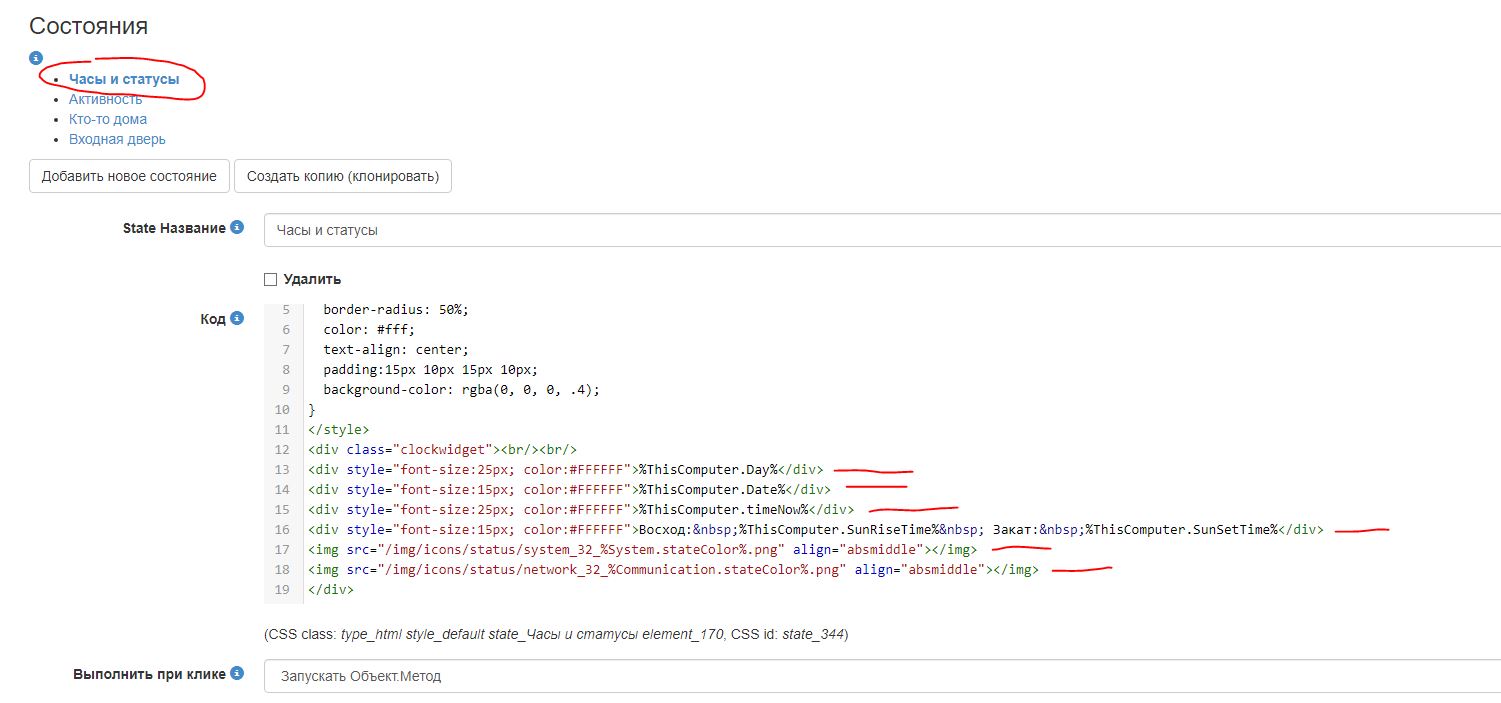Click the closing style tag line

[339, 429]
